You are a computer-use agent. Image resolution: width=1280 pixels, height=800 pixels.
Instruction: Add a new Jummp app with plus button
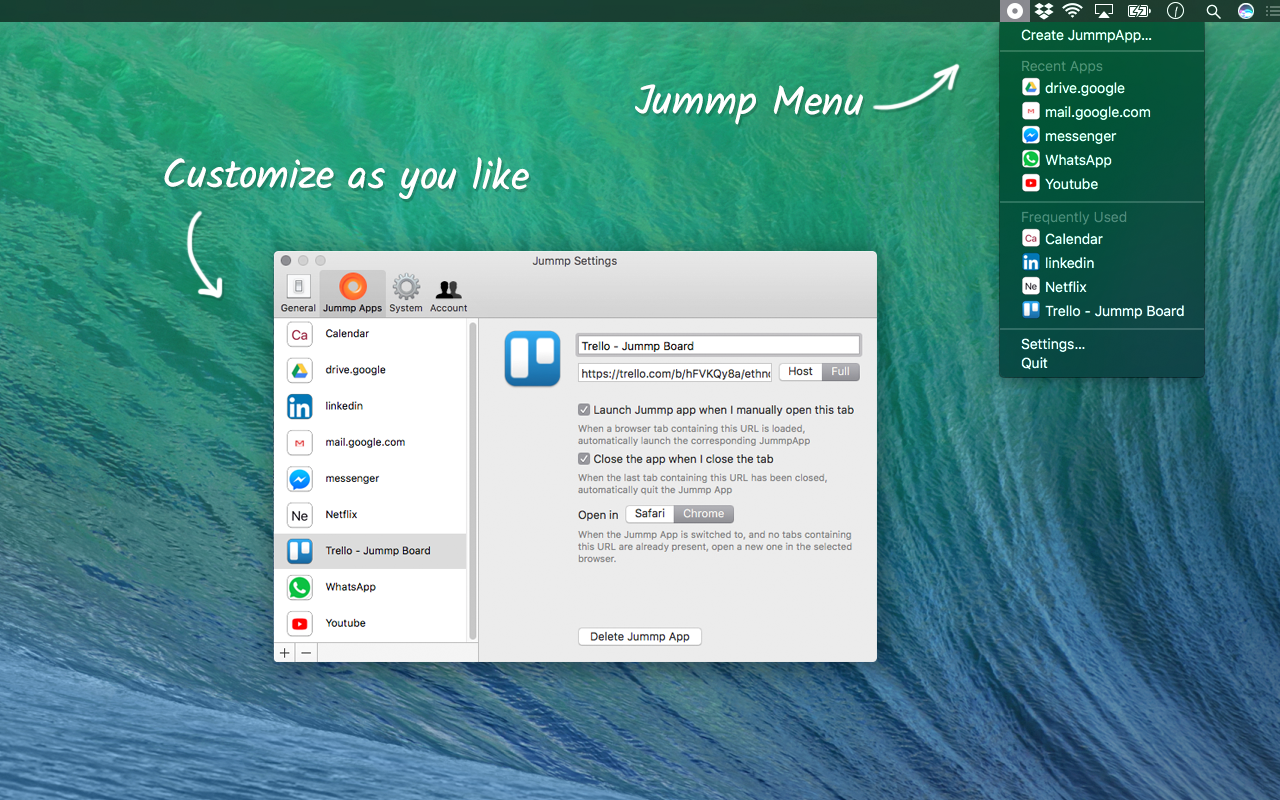285,653
